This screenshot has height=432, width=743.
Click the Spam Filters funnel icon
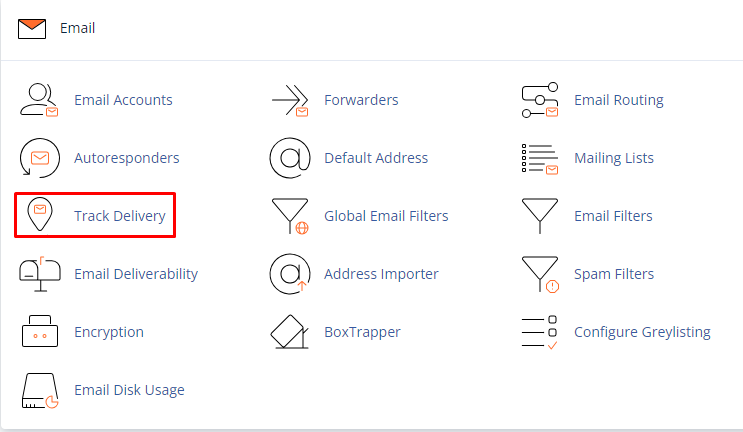[x=540, y=275]
